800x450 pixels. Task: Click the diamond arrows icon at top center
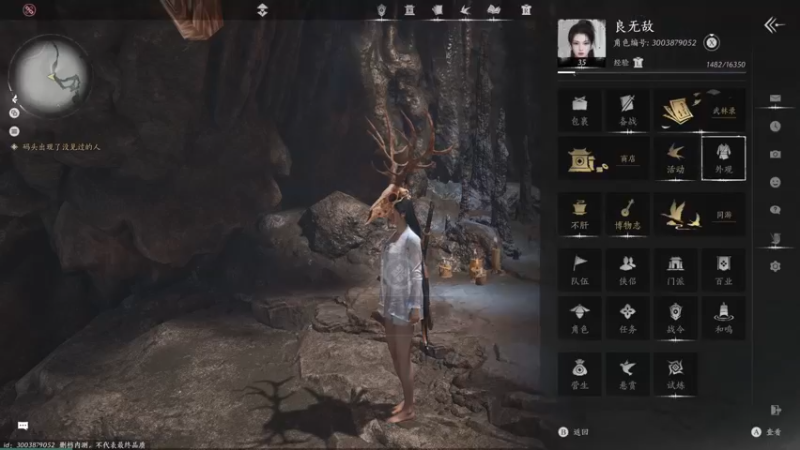(x=262, y=10)
